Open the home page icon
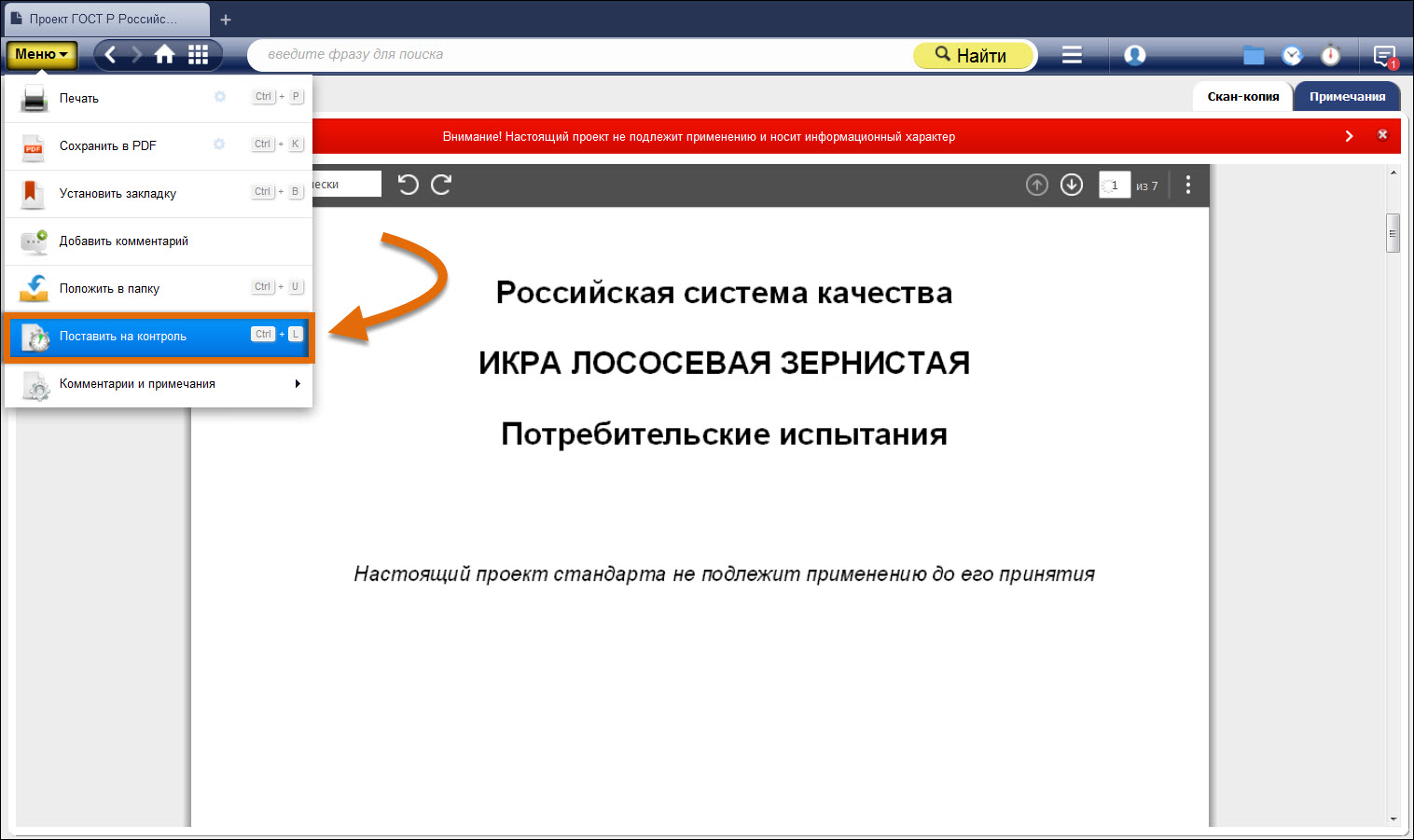This screenshot has width=1414, height=840. tap(164, 54)
